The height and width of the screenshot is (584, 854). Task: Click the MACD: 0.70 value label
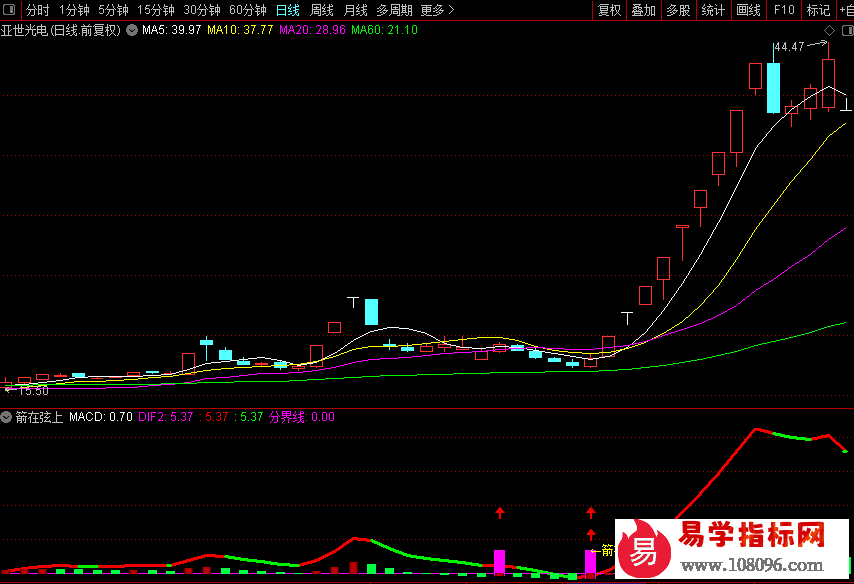[101, 417]
